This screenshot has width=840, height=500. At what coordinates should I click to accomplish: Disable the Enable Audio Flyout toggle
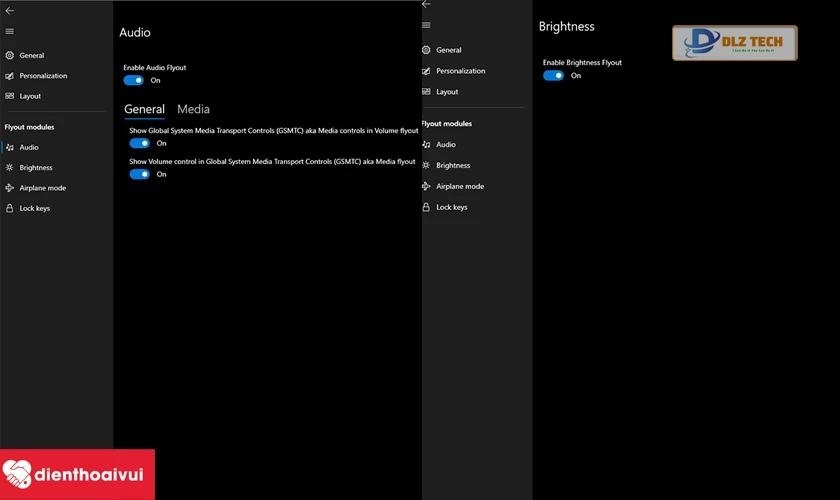[134, 80]
